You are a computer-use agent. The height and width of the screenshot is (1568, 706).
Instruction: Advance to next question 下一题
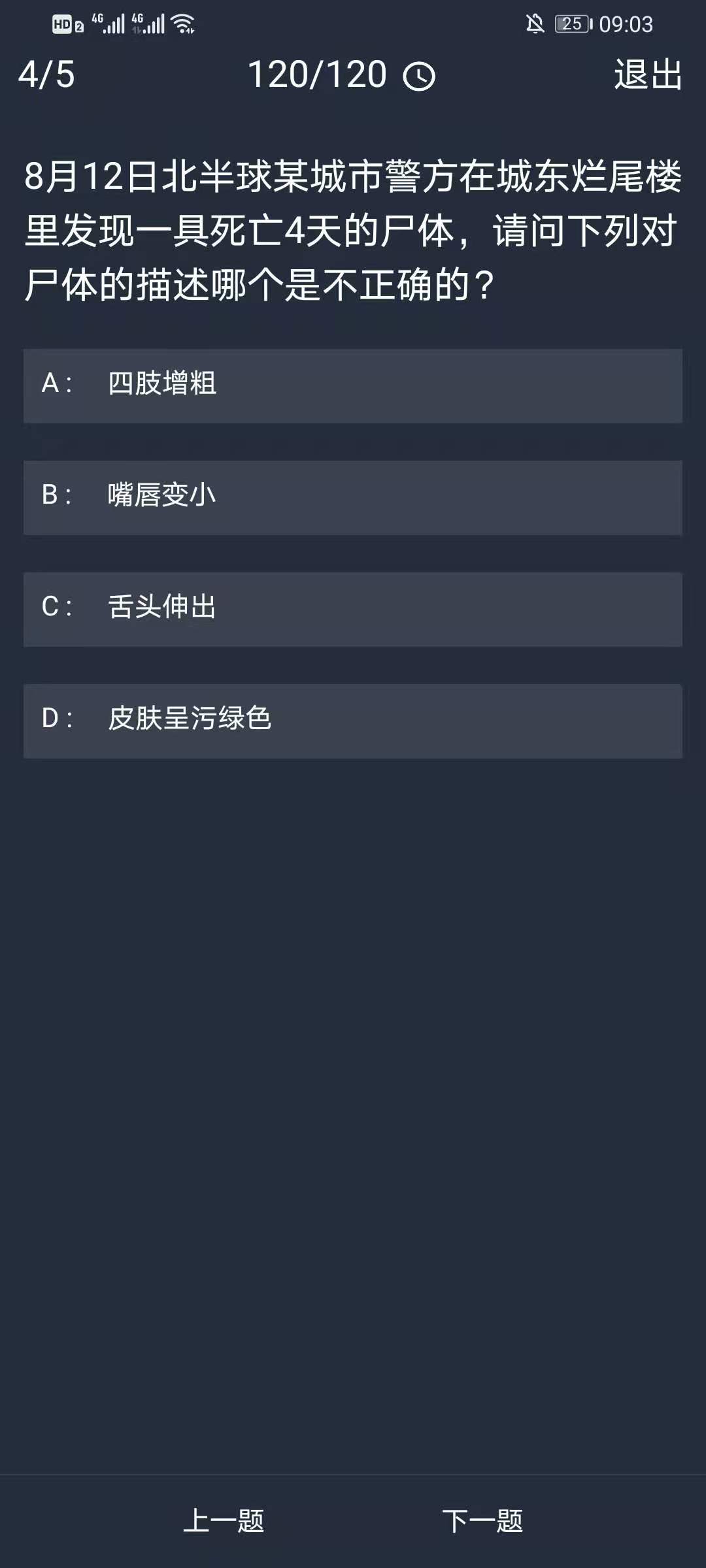point(482,1520)
